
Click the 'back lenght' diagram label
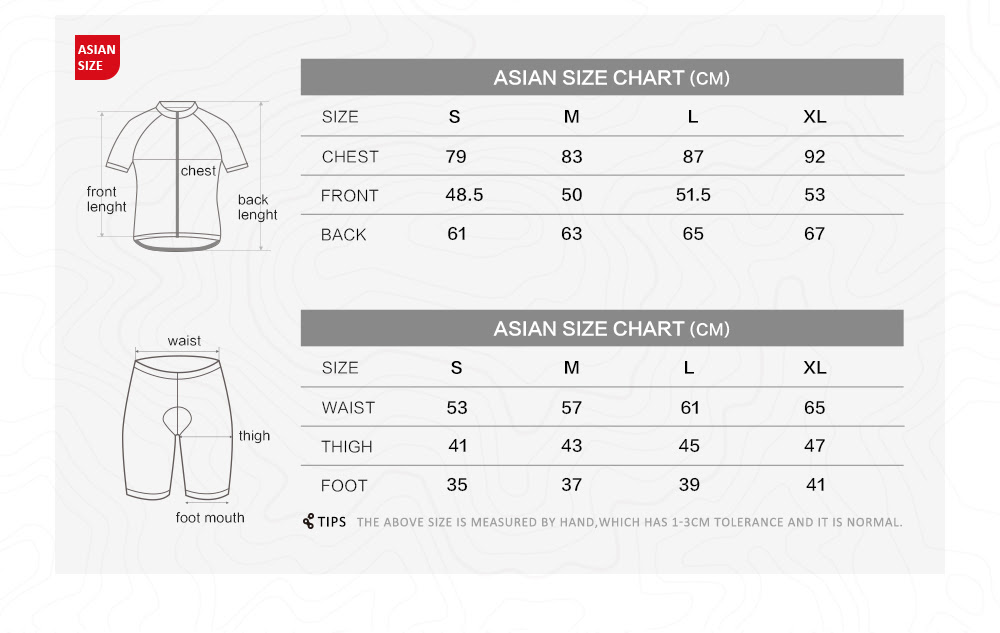258,207
